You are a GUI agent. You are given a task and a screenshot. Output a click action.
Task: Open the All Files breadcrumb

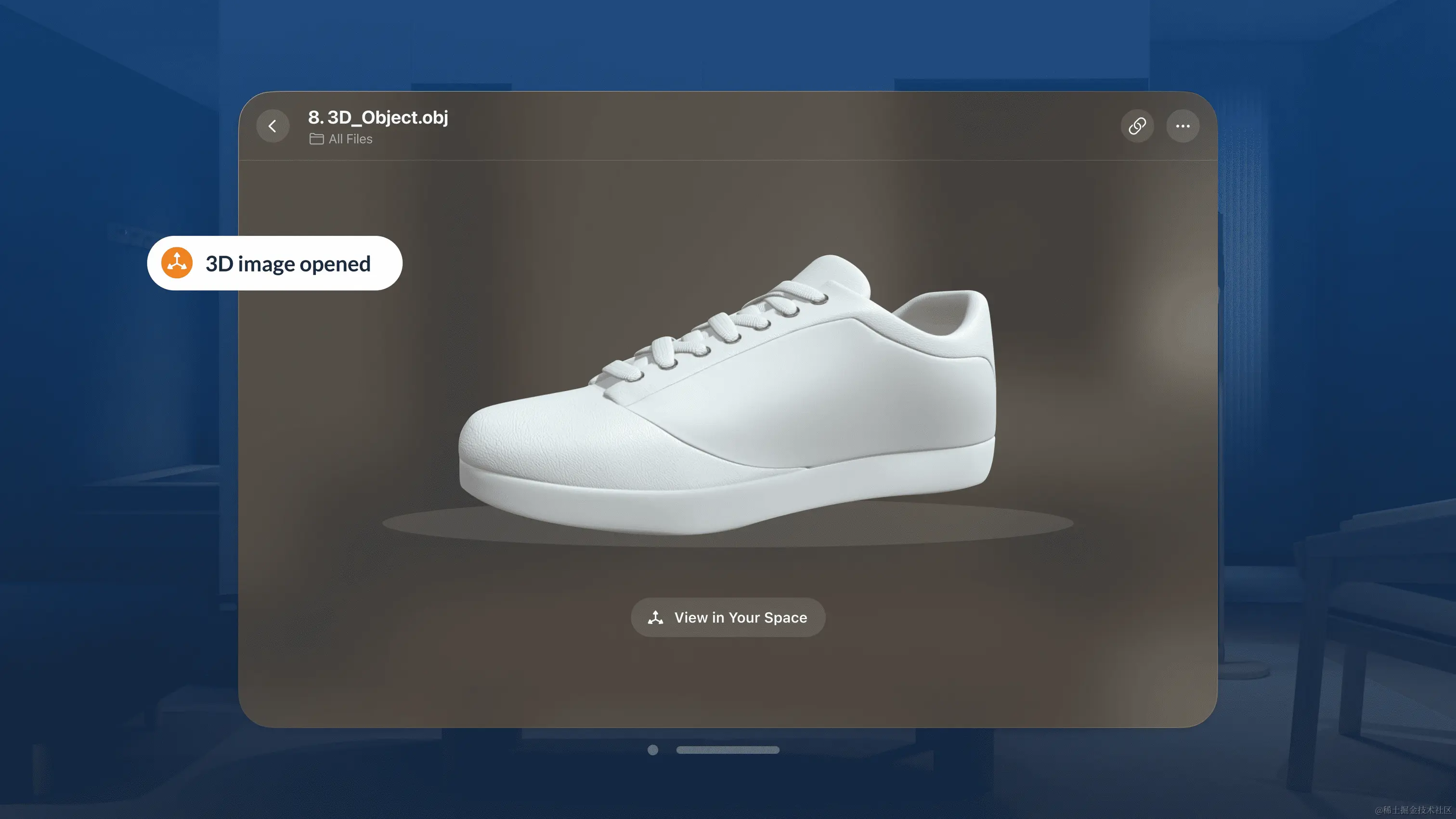[351, 139]
